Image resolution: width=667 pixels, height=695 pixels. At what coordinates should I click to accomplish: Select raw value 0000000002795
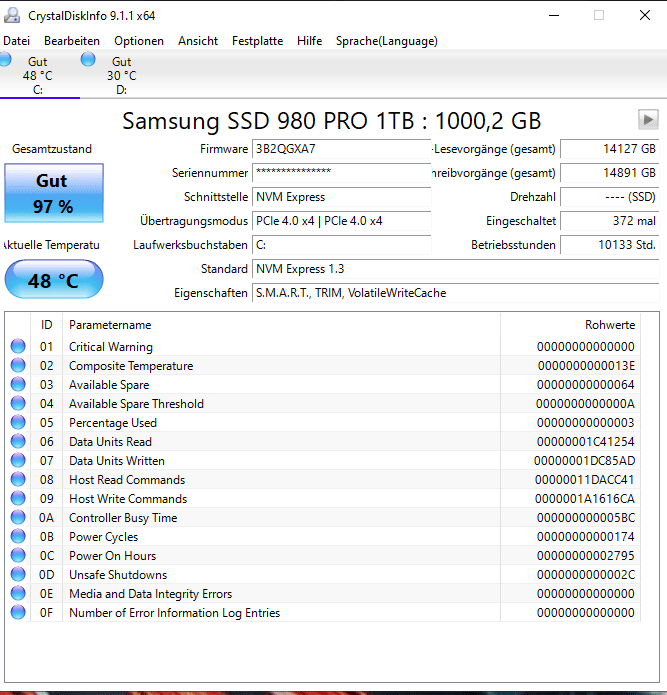585,556
